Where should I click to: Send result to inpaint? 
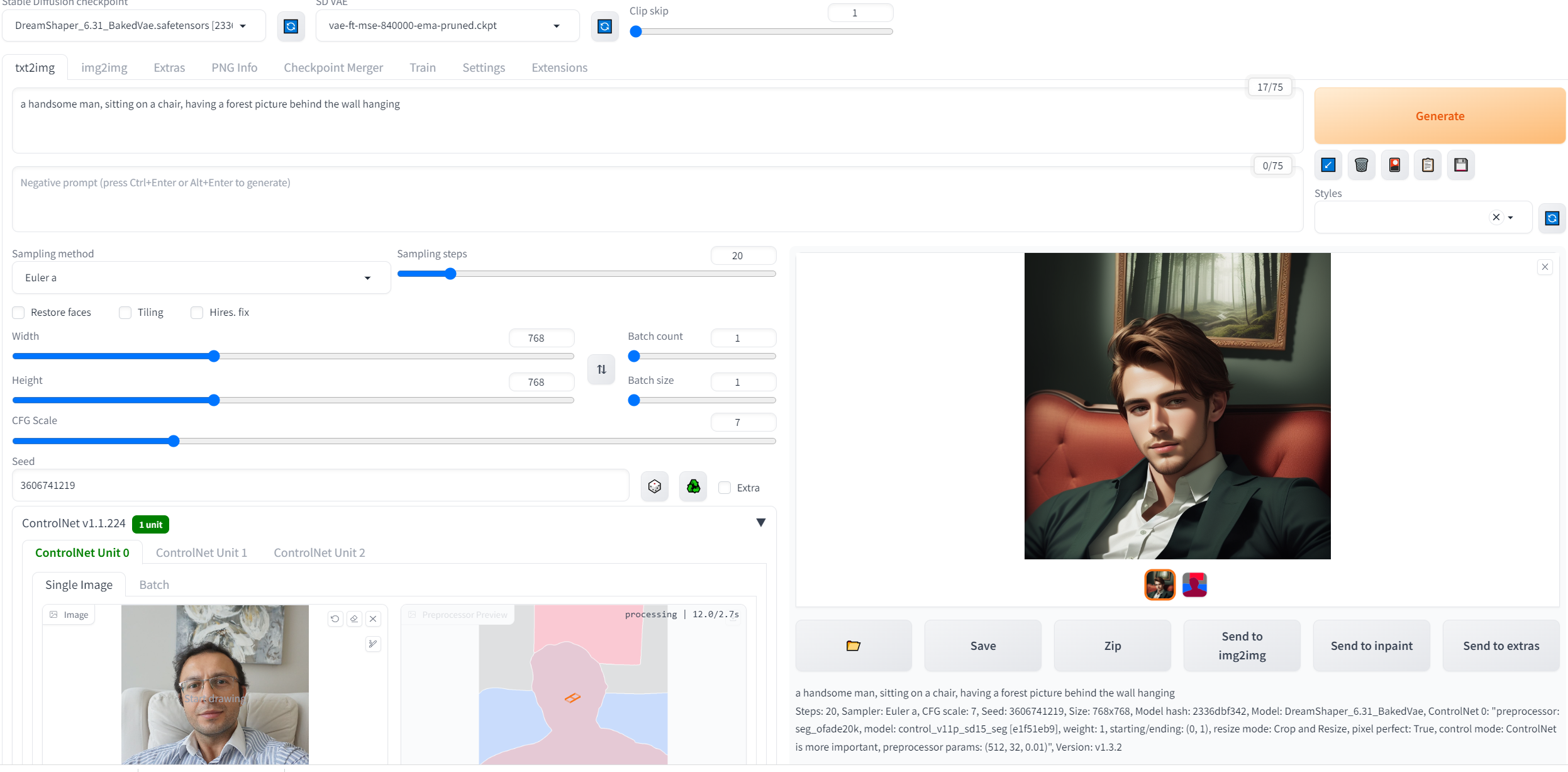pyautogui.click(x=1371, y=646)
